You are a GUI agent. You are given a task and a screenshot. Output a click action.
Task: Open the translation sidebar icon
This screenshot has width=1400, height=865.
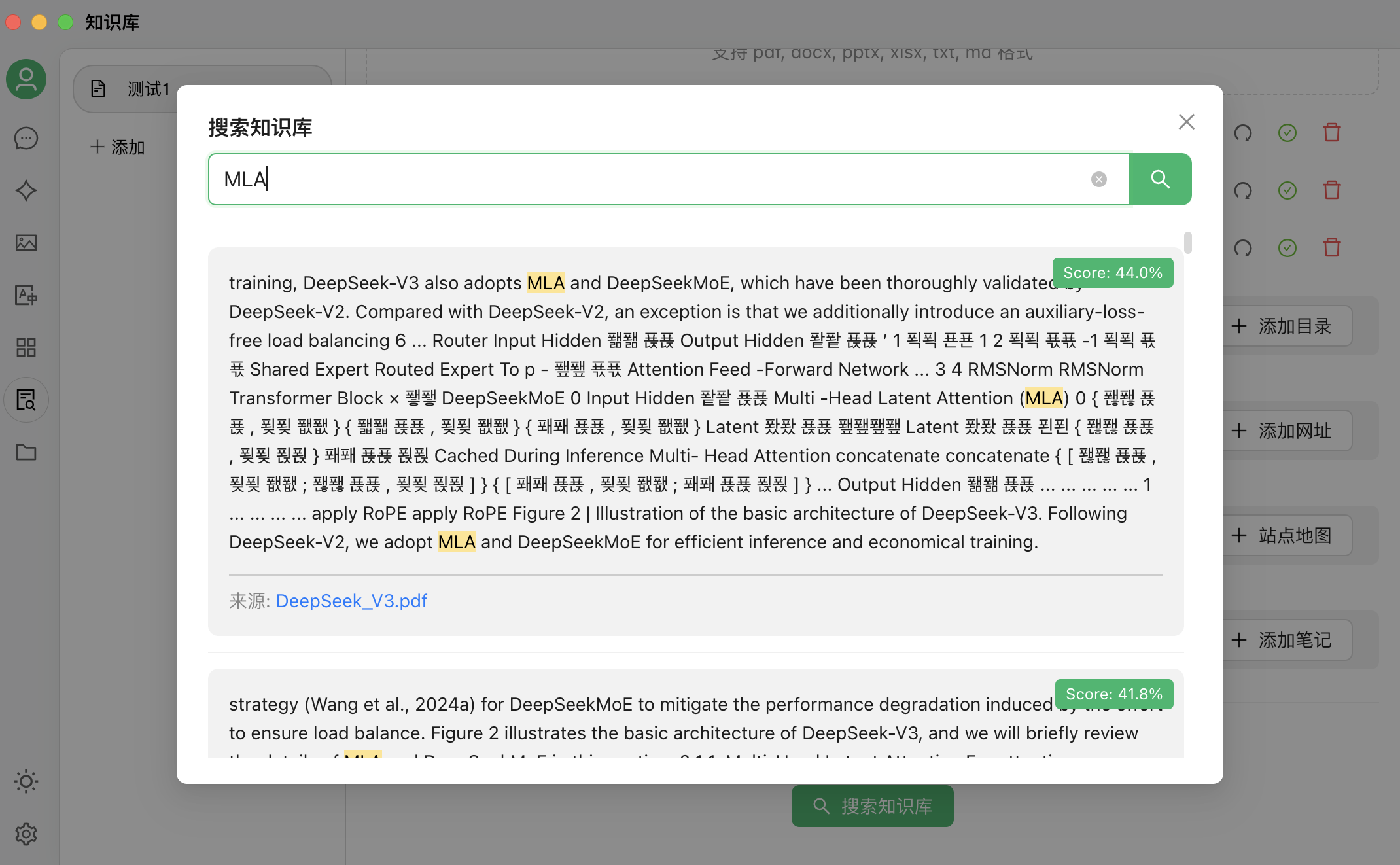pos(26,295)
